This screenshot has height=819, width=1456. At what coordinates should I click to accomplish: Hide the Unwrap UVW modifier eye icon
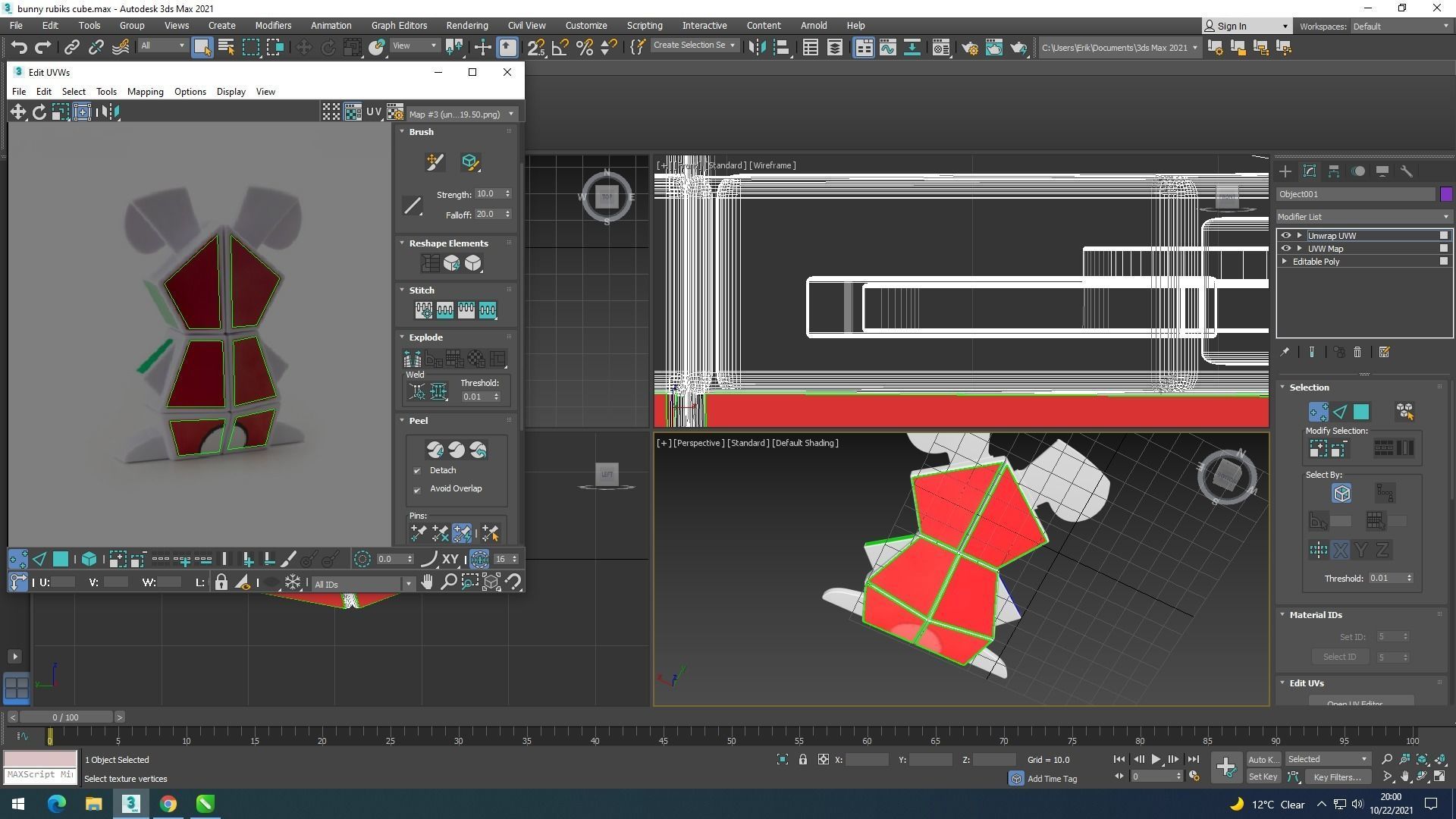click(1285, 236)
